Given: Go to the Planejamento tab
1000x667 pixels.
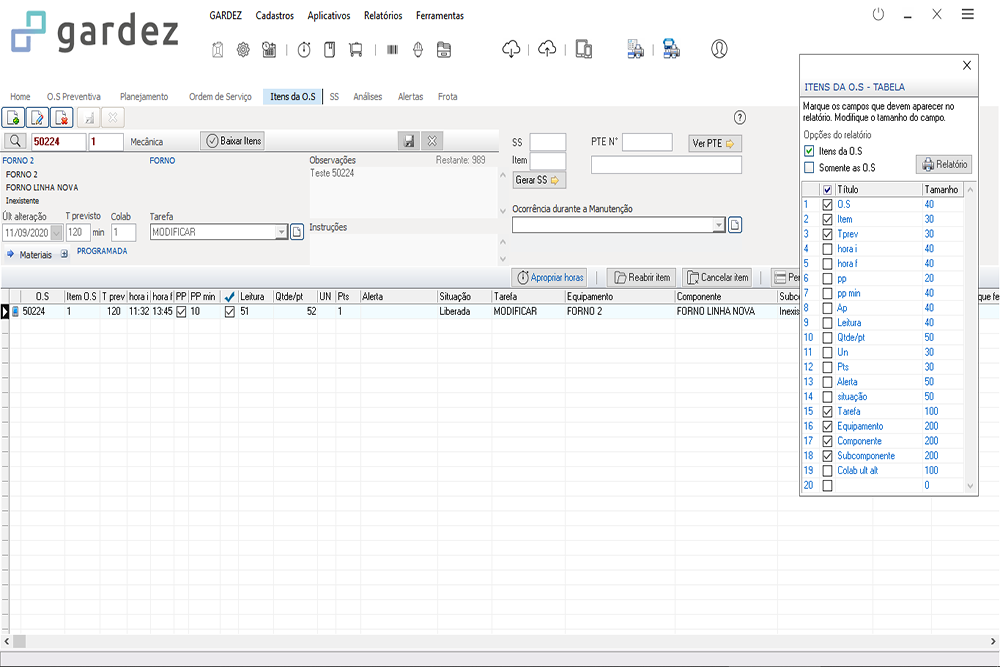Looking at the screenshot, I should pyautogui.click(x=144, y=96).
